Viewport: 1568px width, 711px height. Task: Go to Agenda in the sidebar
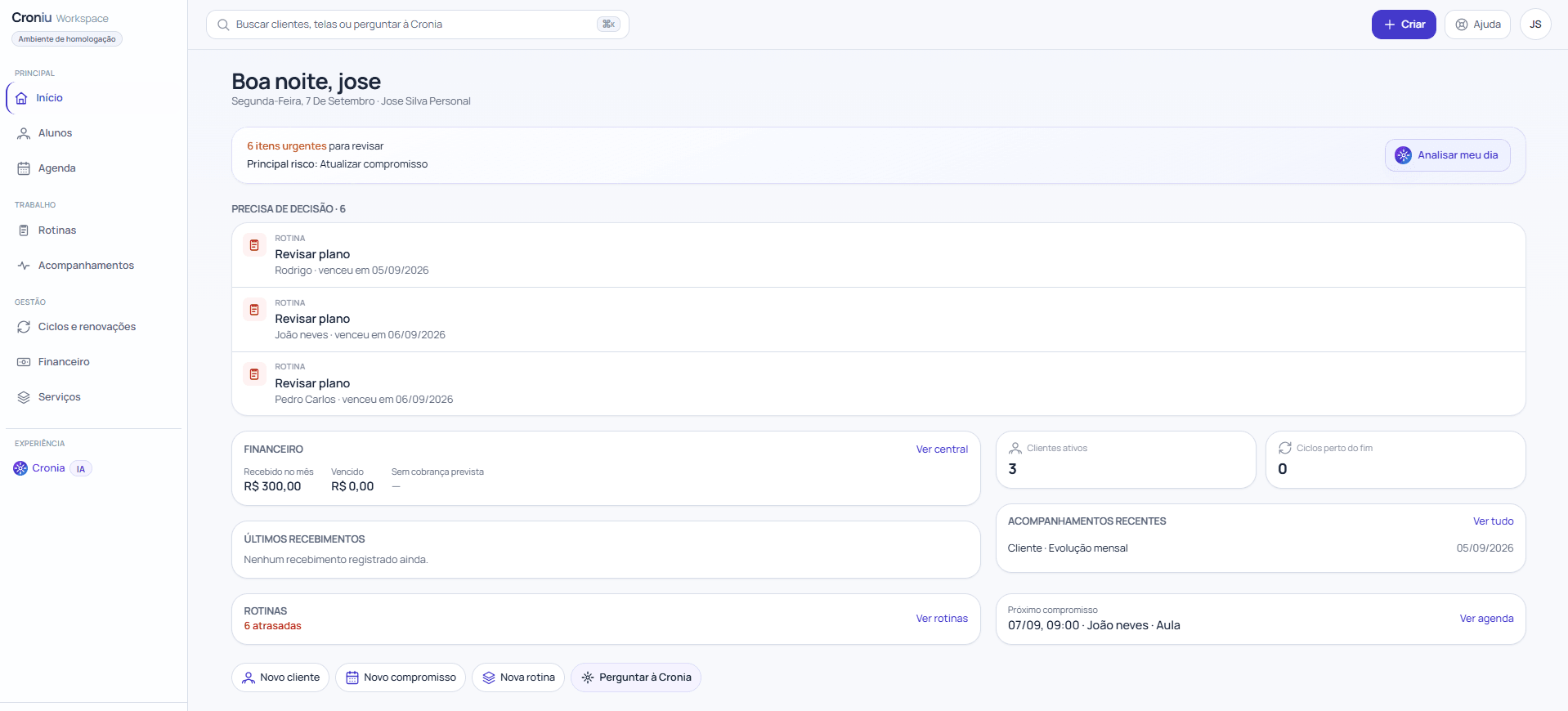click(x=93, y=168)
